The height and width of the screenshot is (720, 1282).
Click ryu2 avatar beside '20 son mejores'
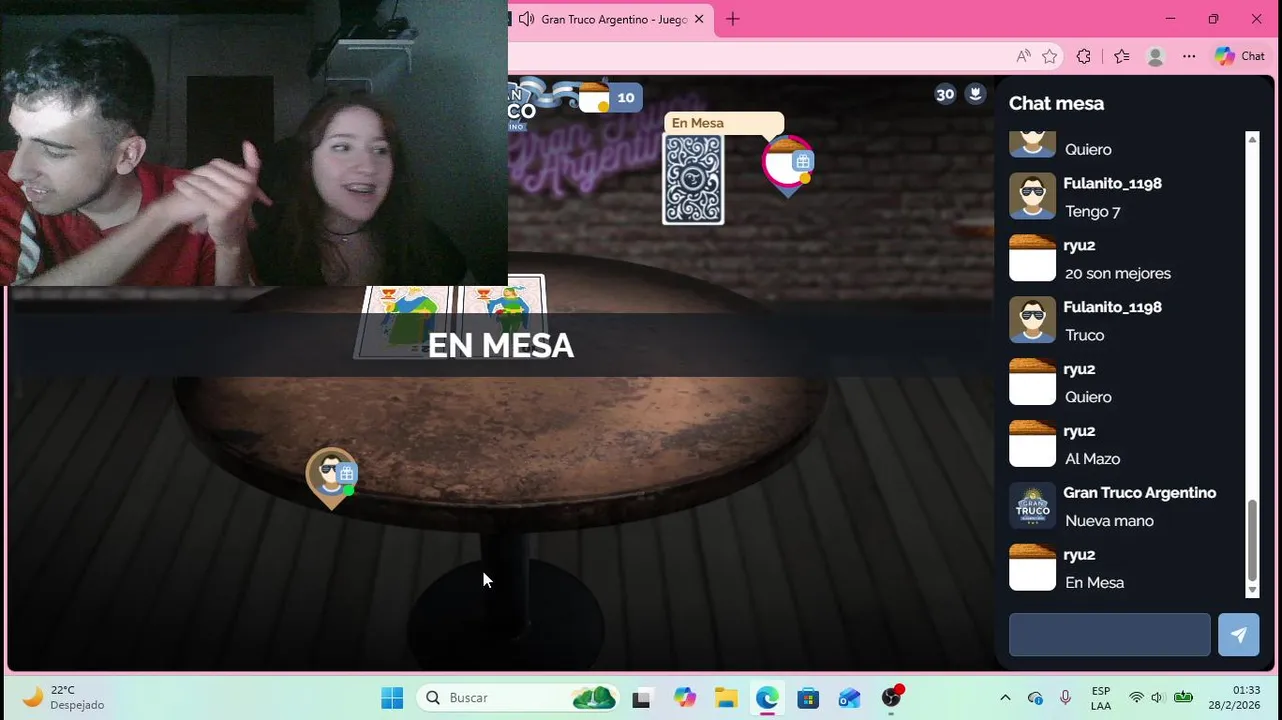[1032, 258]
